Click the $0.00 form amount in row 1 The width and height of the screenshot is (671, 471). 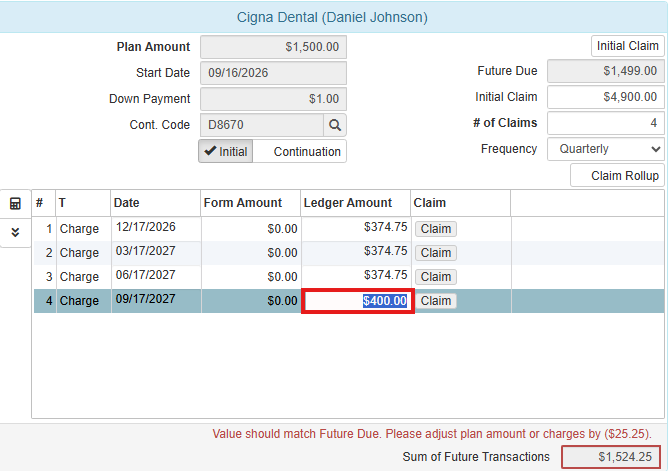click(x=282, y=229)
